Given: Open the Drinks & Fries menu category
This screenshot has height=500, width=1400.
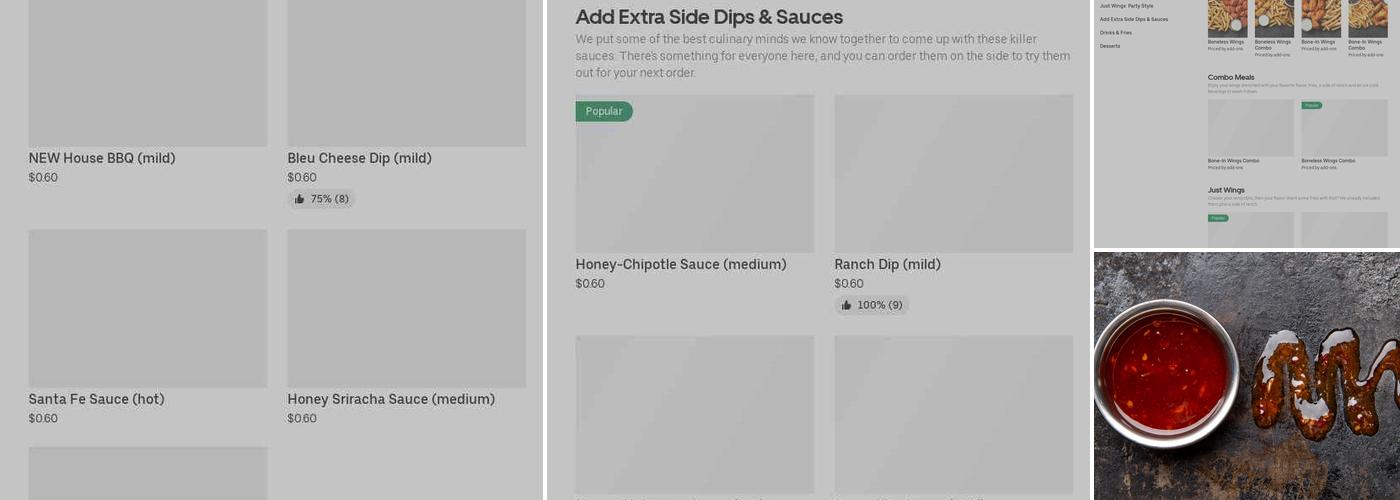Looking at the screenshot, I should point(1116,33).
